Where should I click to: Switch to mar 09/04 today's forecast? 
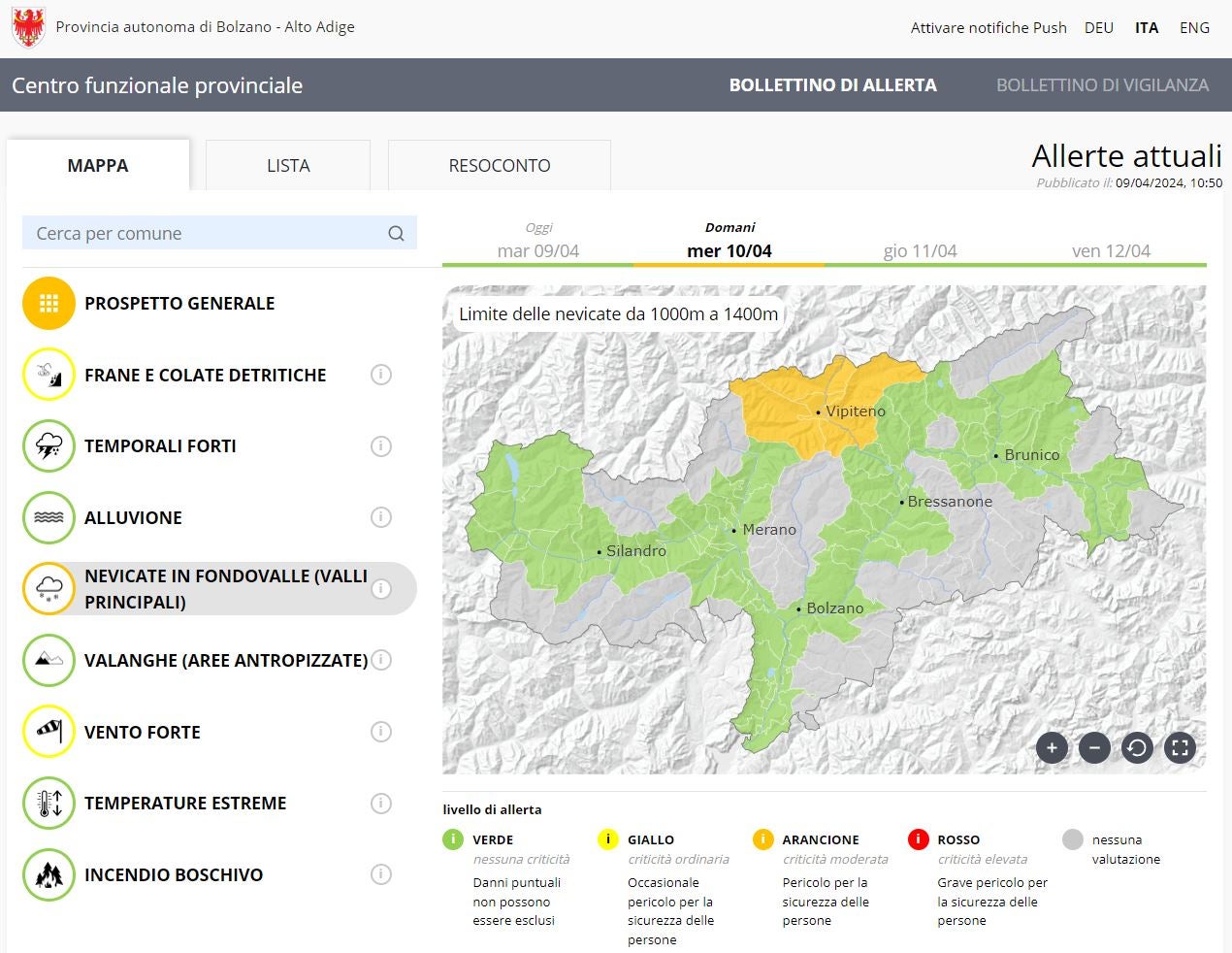(538, 249)
